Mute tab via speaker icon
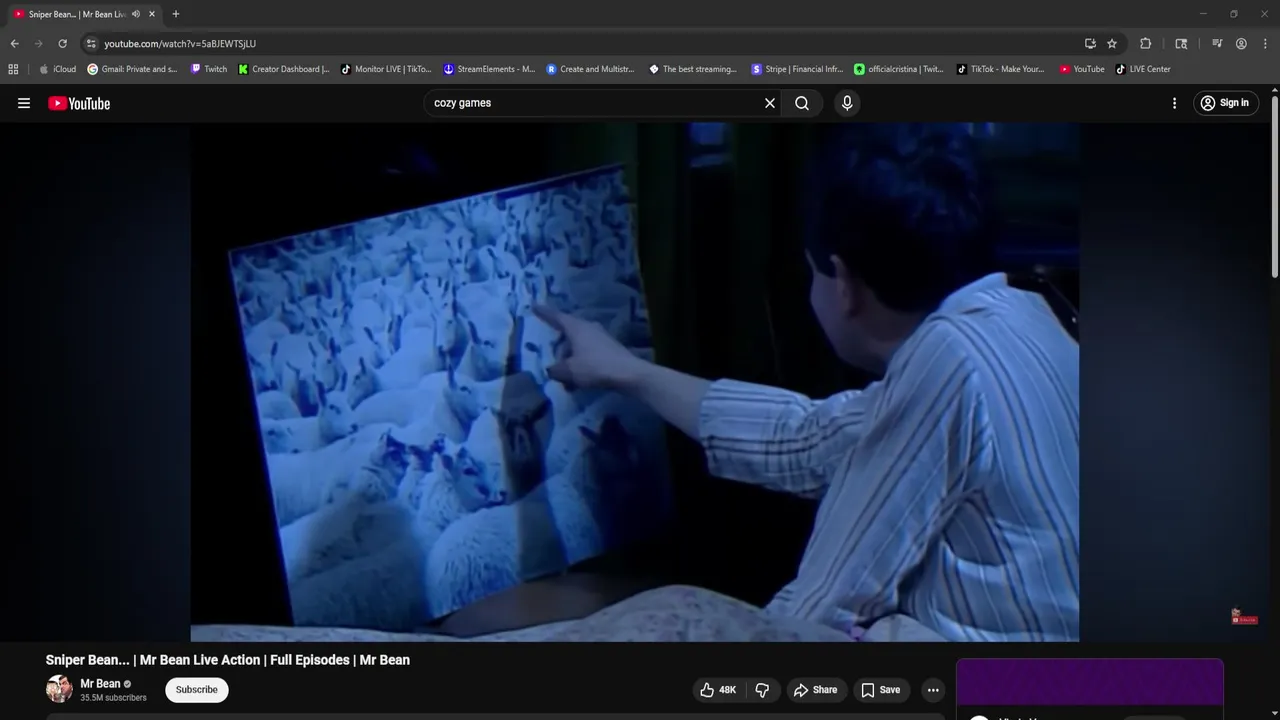The image size is (1280, 720). [x=136, y=14]
